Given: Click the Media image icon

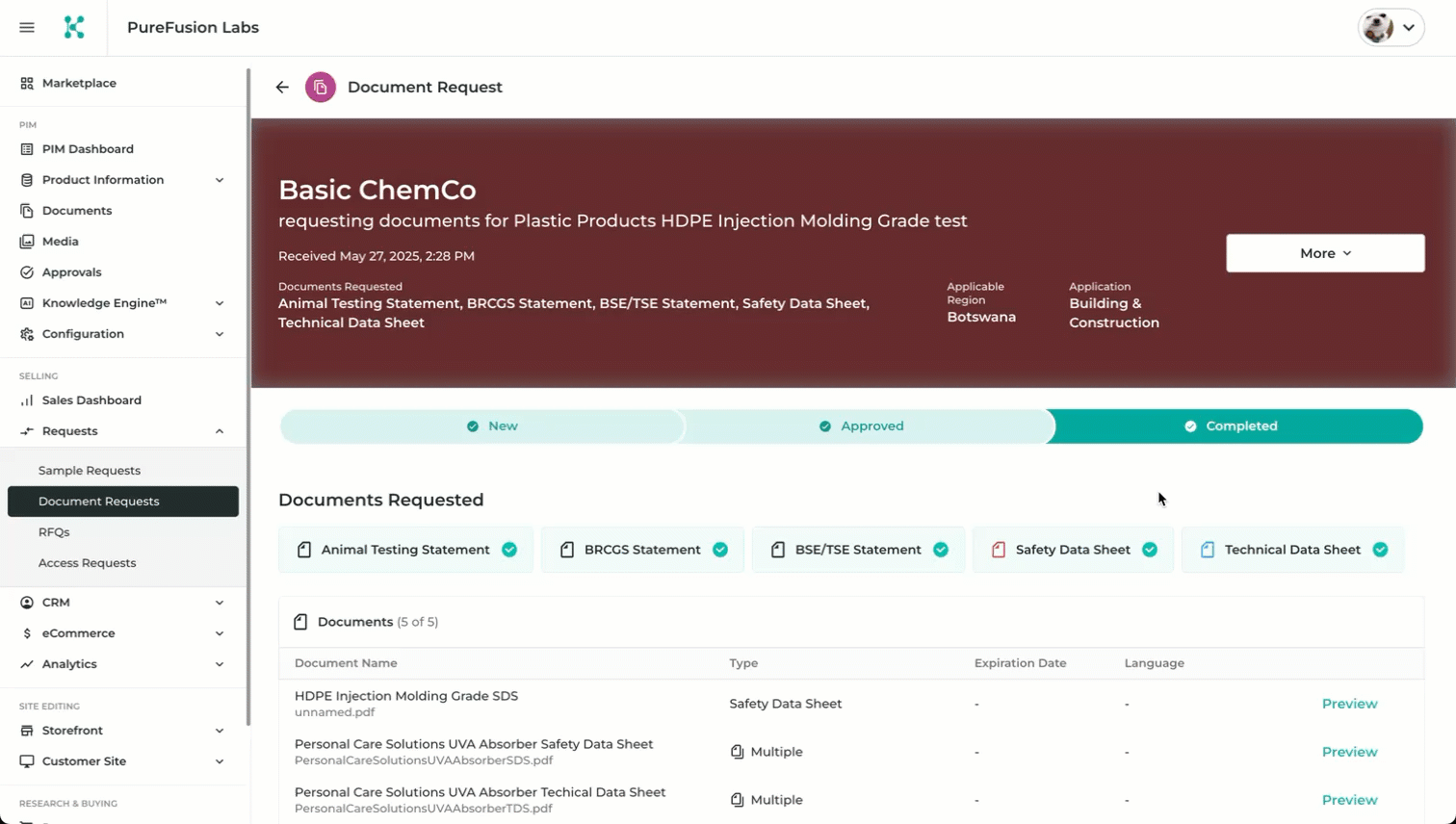Looking at the screenshot, I should pos(27,242).
